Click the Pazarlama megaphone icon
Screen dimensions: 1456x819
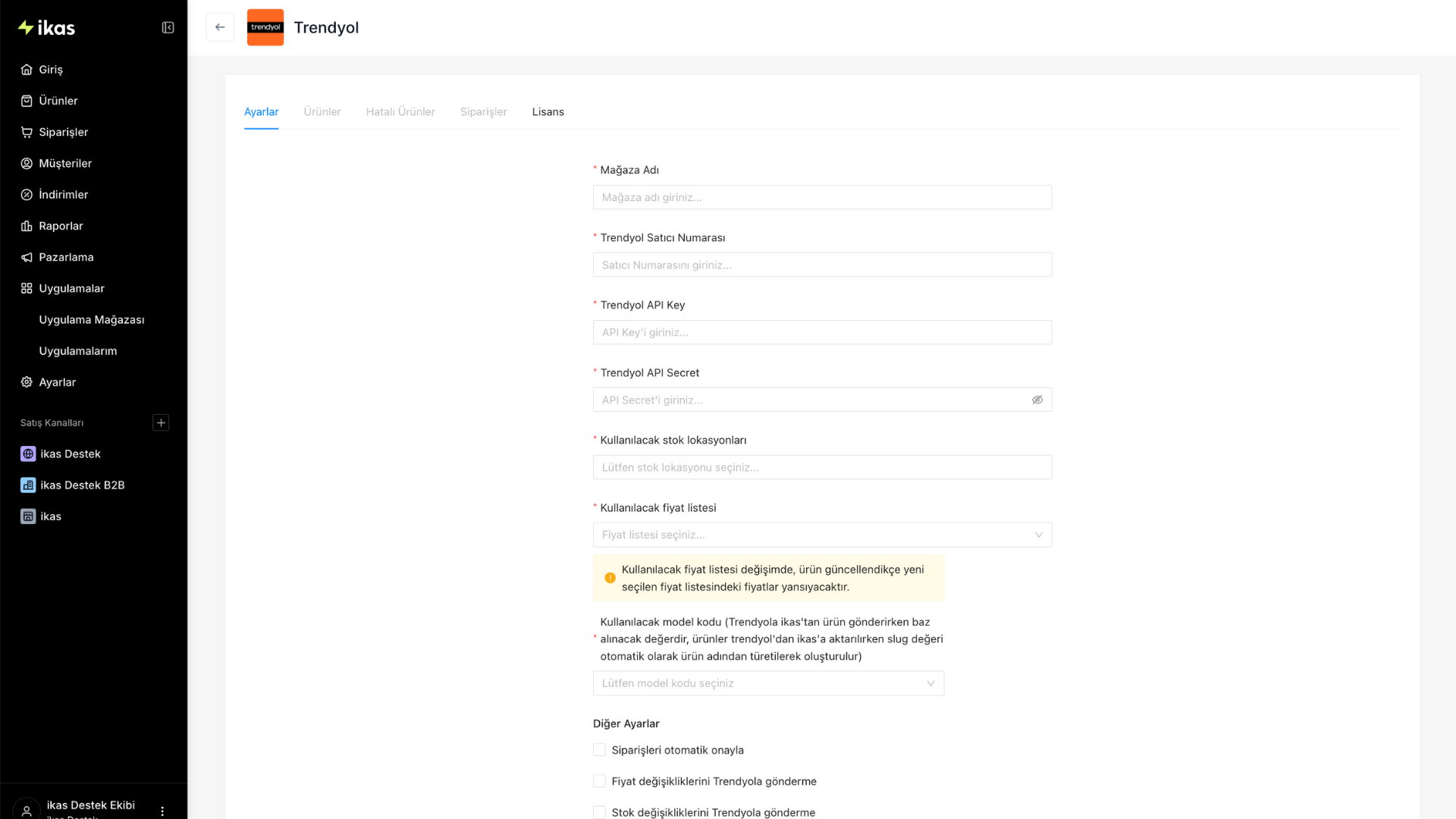point(27,257)
